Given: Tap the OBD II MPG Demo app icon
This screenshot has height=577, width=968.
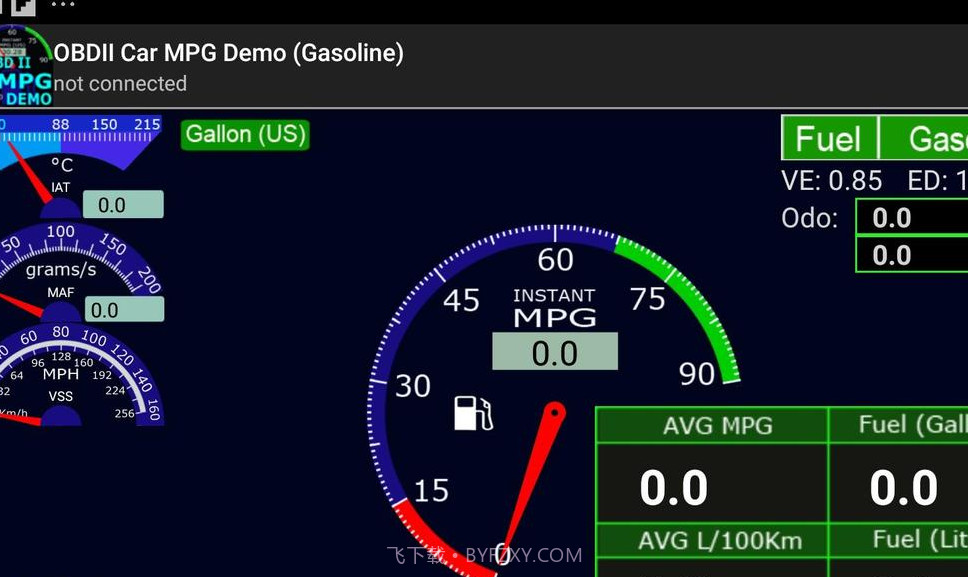Looking at the screenshot, I should 26,66.
